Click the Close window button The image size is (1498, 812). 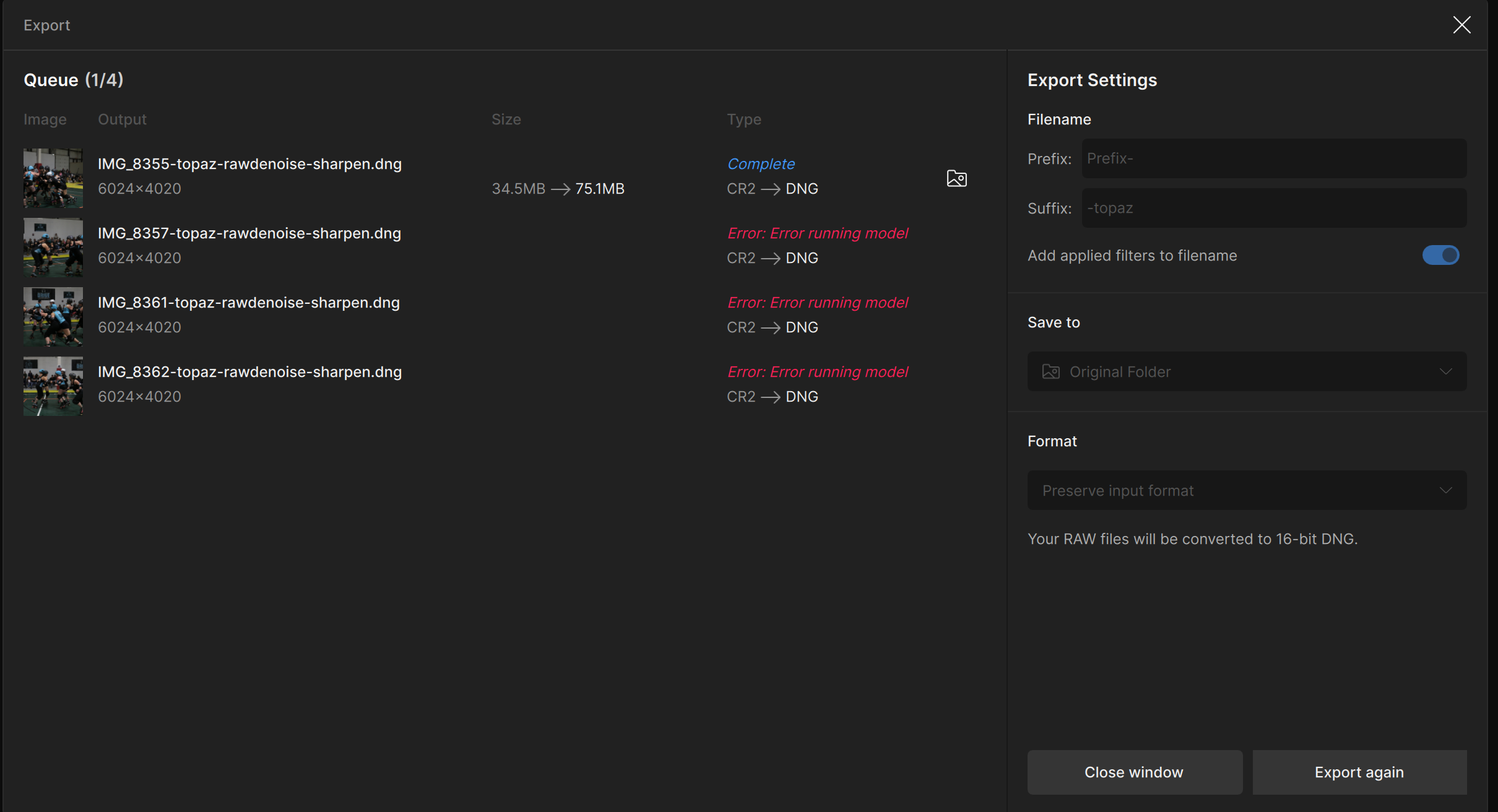pos(1134,772)
